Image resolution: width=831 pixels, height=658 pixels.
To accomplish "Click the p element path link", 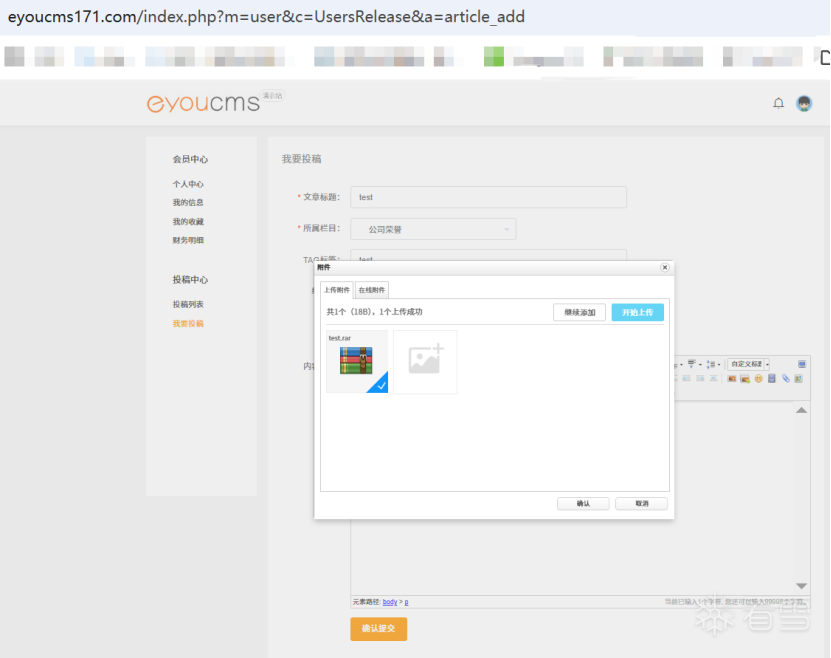I will pyautogui.click(x=406, y=602).
